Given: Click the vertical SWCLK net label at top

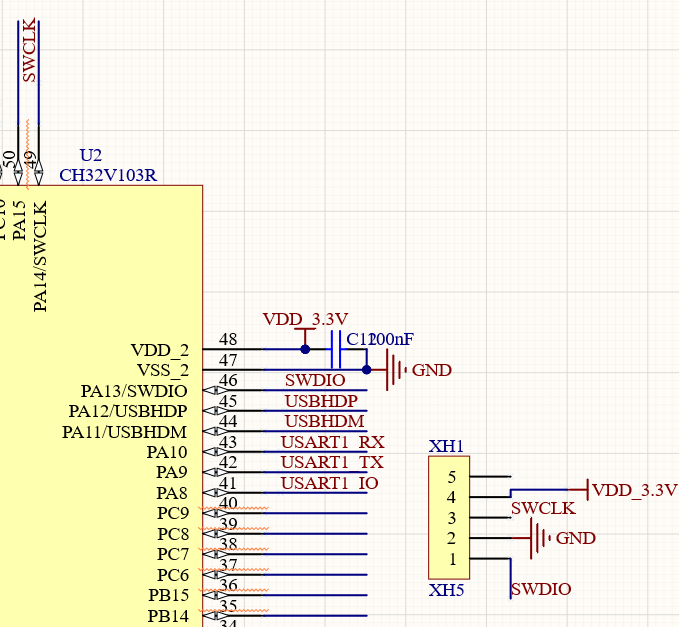Looking at the screenshot, I should (29, 50).
